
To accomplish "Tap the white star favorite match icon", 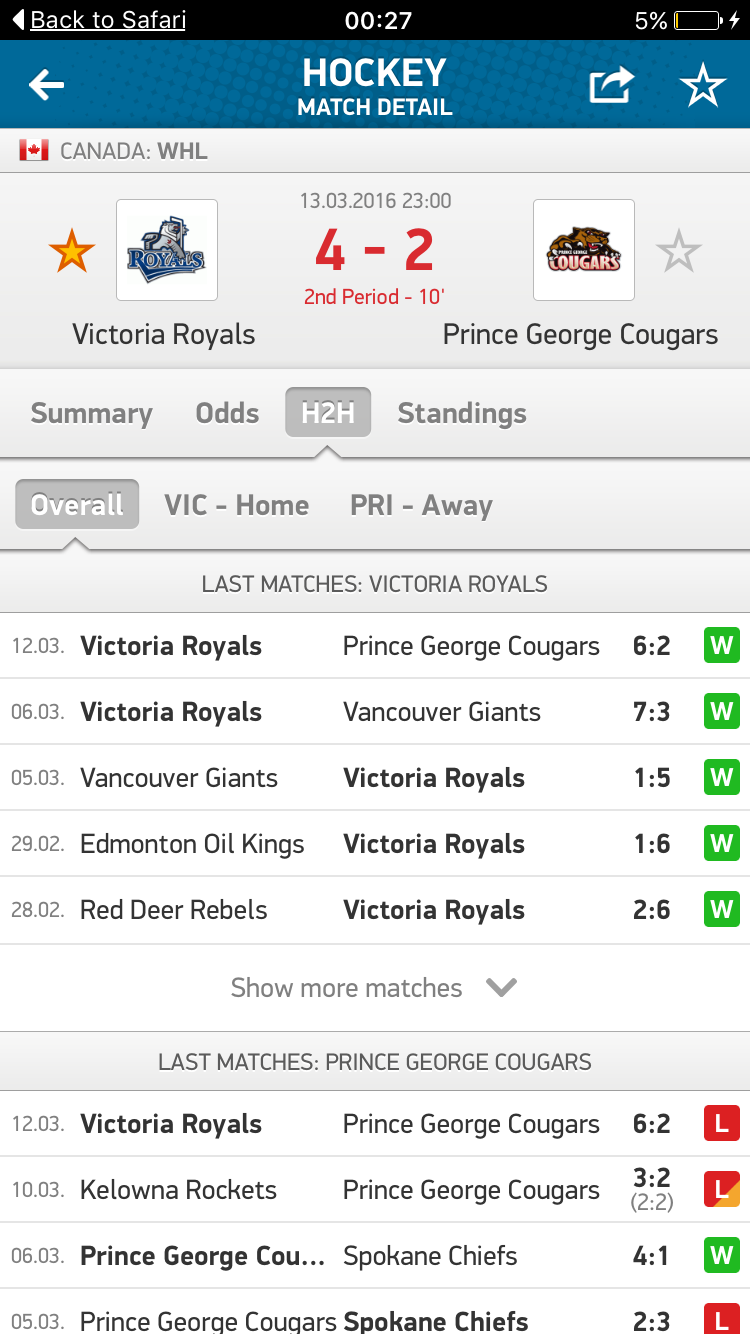I will tap(703, 86).
